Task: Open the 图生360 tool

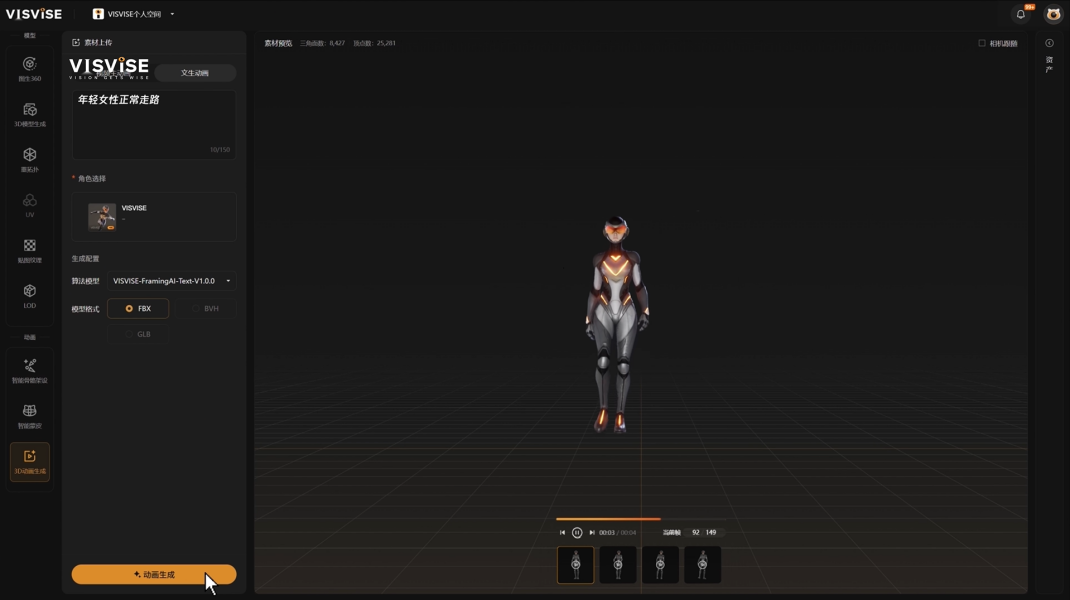Action: coord(30,68)
